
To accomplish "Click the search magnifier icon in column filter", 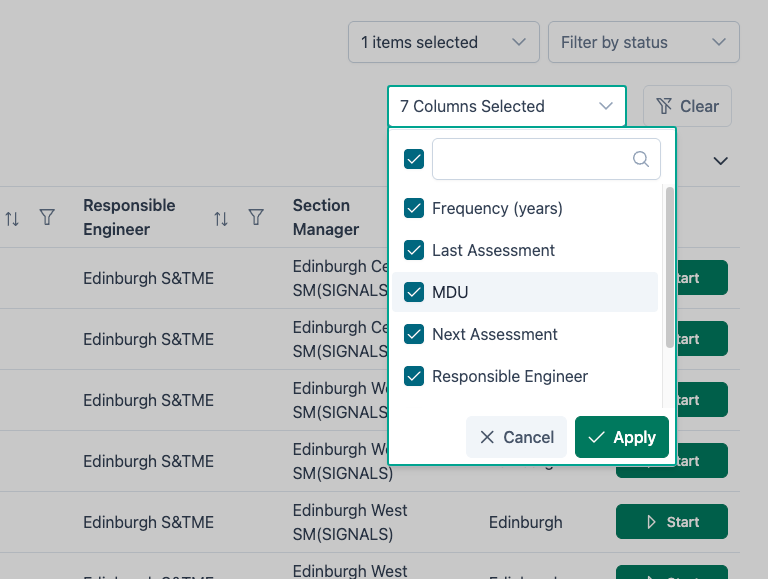I will point(641,159).
